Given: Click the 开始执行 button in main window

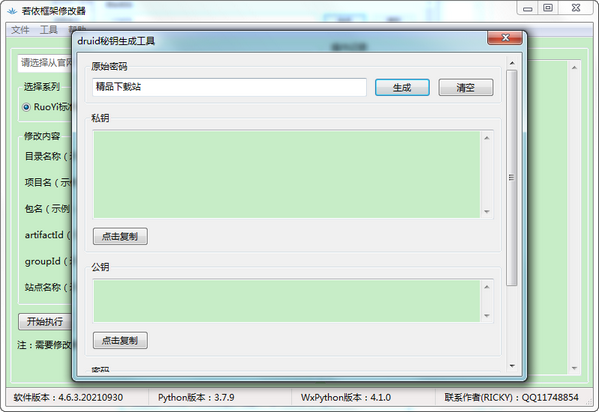Looking at the screenshot, I should [x=45, y=322].
